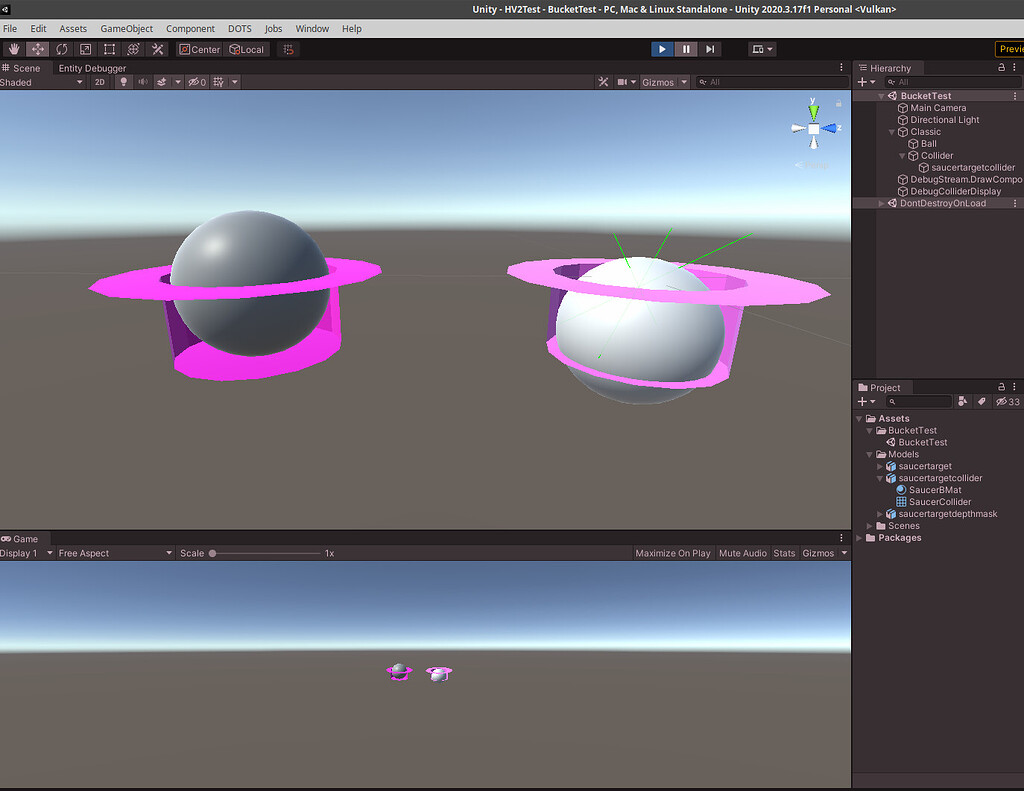Select the Move tool
This screenshot has width=1024, height=791.
pyautogui.click(x=37, y=48)
